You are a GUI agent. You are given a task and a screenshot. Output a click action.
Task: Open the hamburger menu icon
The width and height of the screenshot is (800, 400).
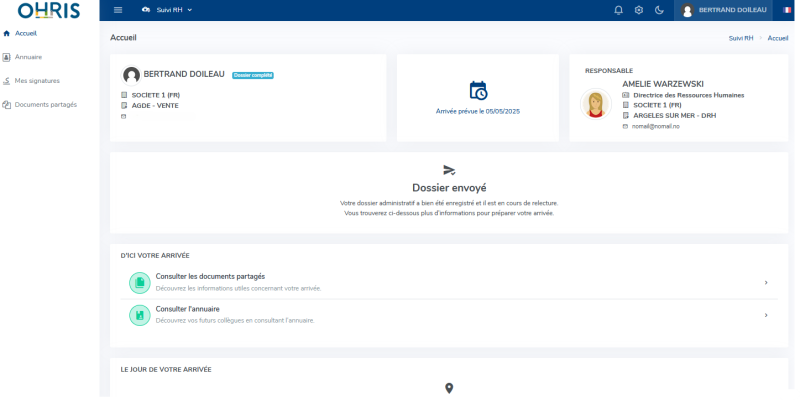click(x=118, y=10)
